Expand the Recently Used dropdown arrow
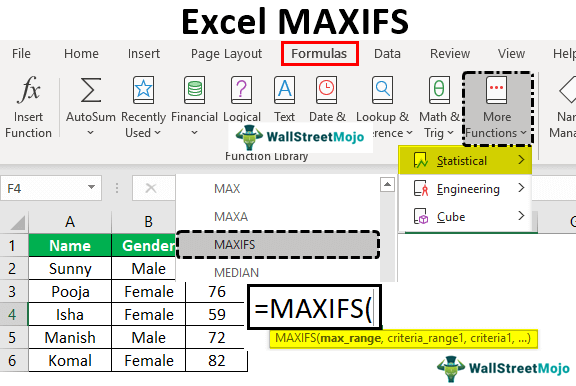Screen dimensions: 576x386 [x=157, y=133]
